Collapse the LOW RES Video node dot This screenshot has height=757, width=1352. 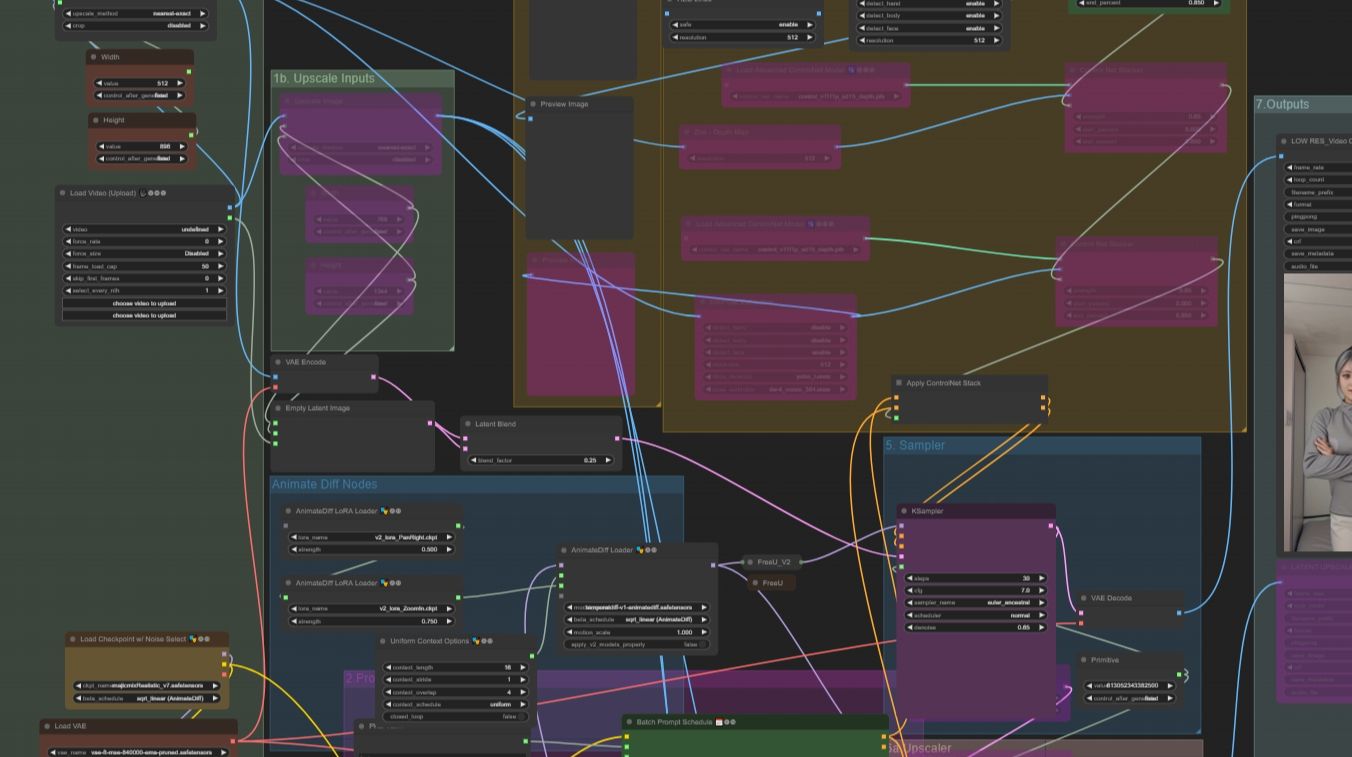[x=1283, y=141]
